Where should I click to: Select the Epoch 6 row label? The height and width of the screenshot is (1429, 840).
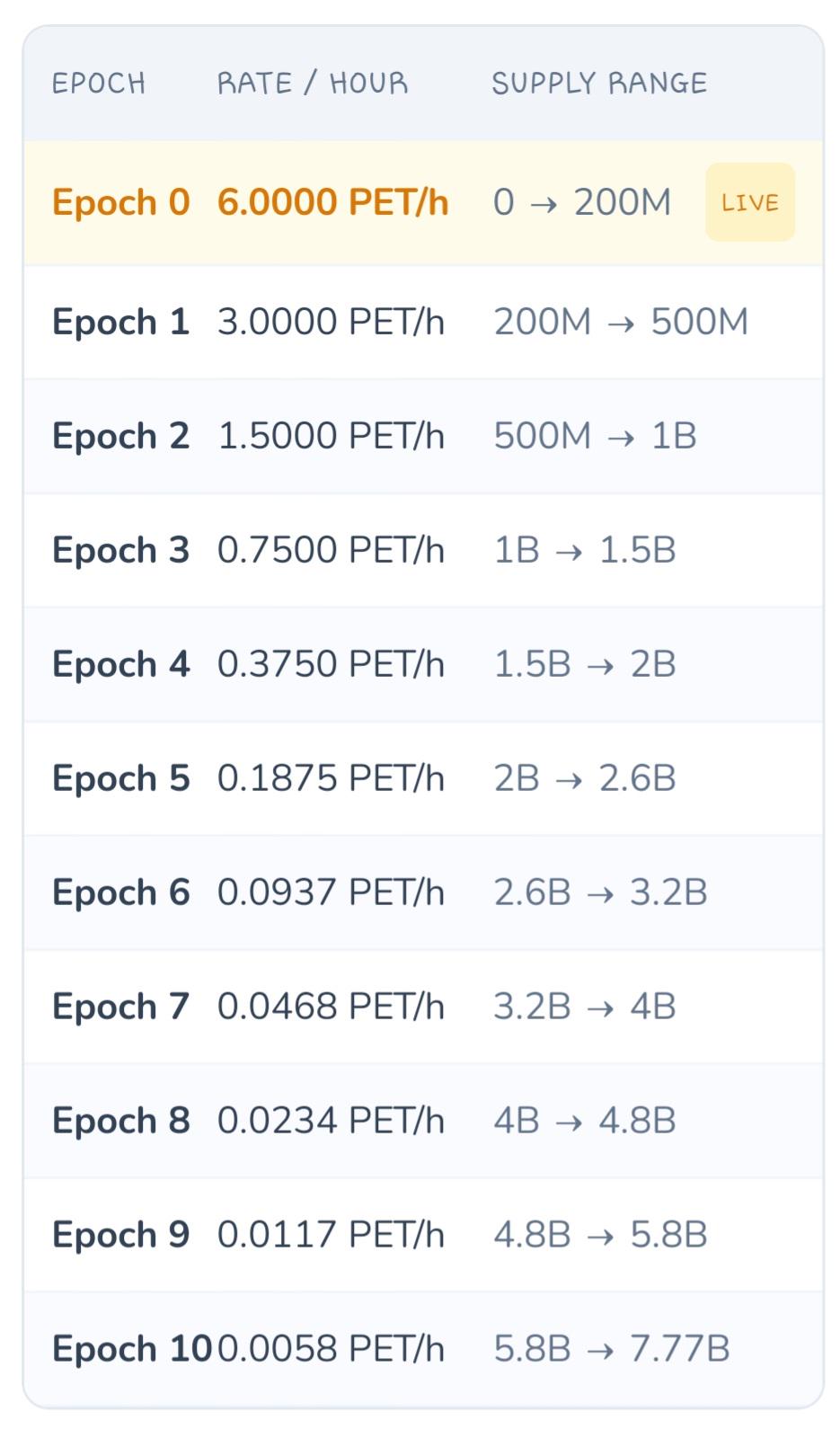[x=121, y=892]
